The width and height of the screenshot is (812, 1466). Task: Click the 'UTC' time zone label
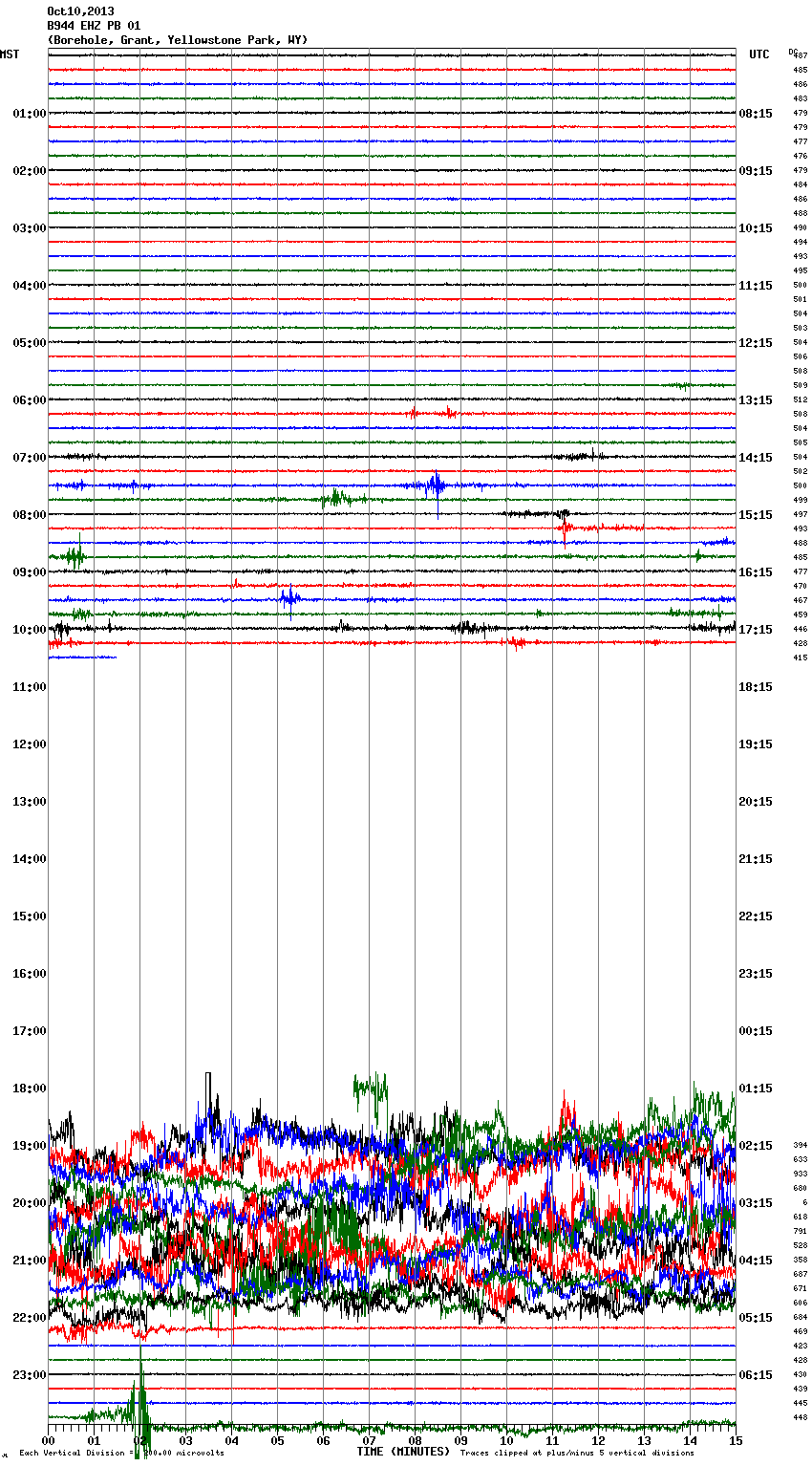(759, 54)
